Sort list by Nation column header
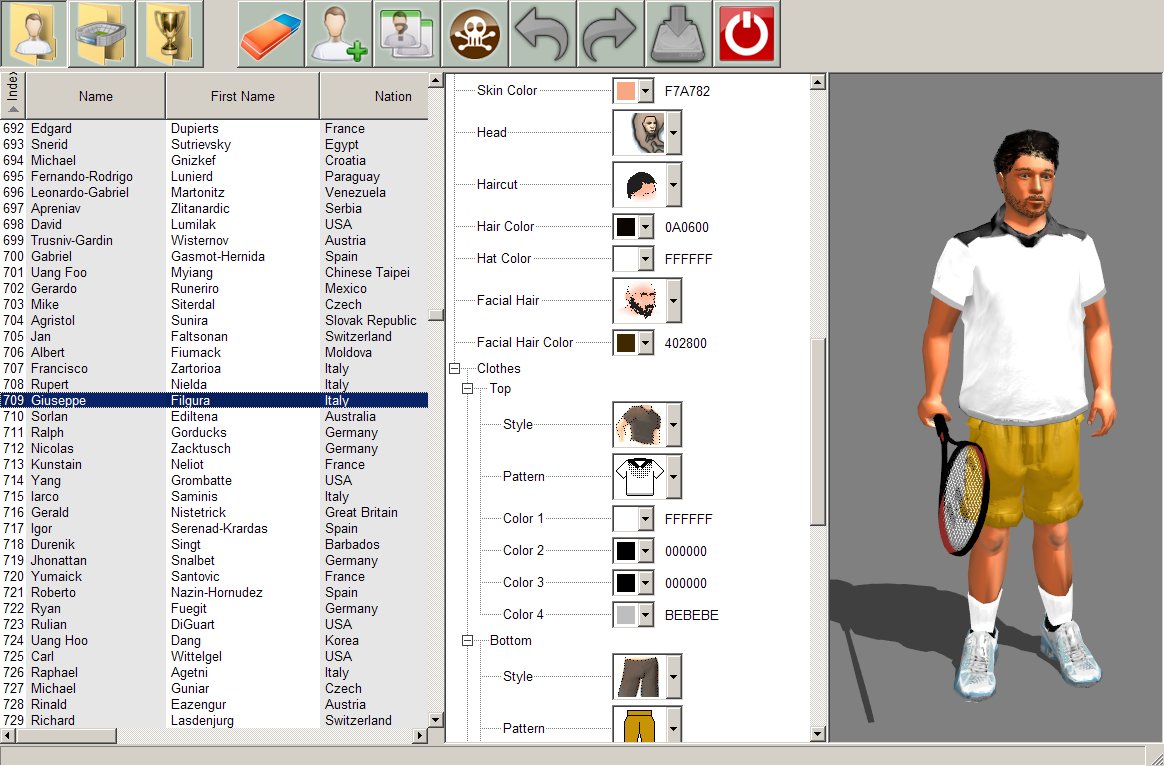This screenshot has width=1164, height=766. [x=374, y=96]
